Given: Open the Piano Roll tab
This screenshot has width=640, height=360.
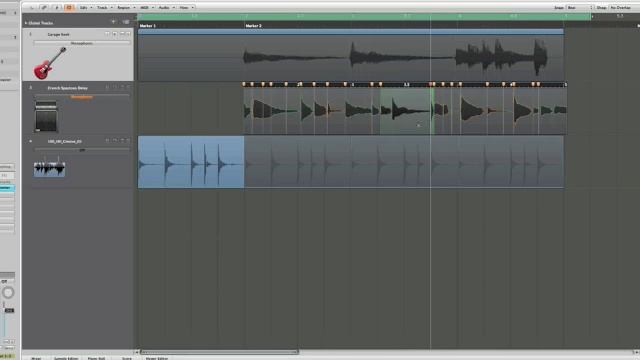Looking at the screenshot, I should [96, 358].
